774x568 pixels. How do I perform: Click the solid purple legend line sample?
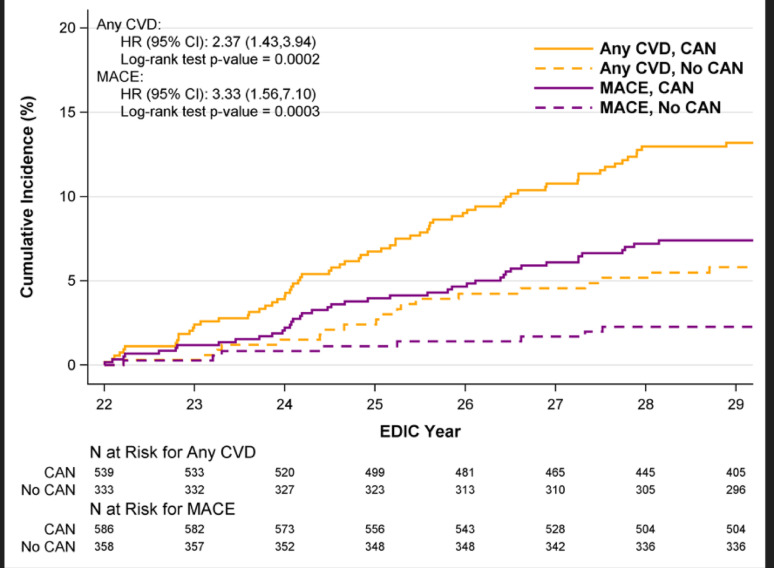[562, 88]
